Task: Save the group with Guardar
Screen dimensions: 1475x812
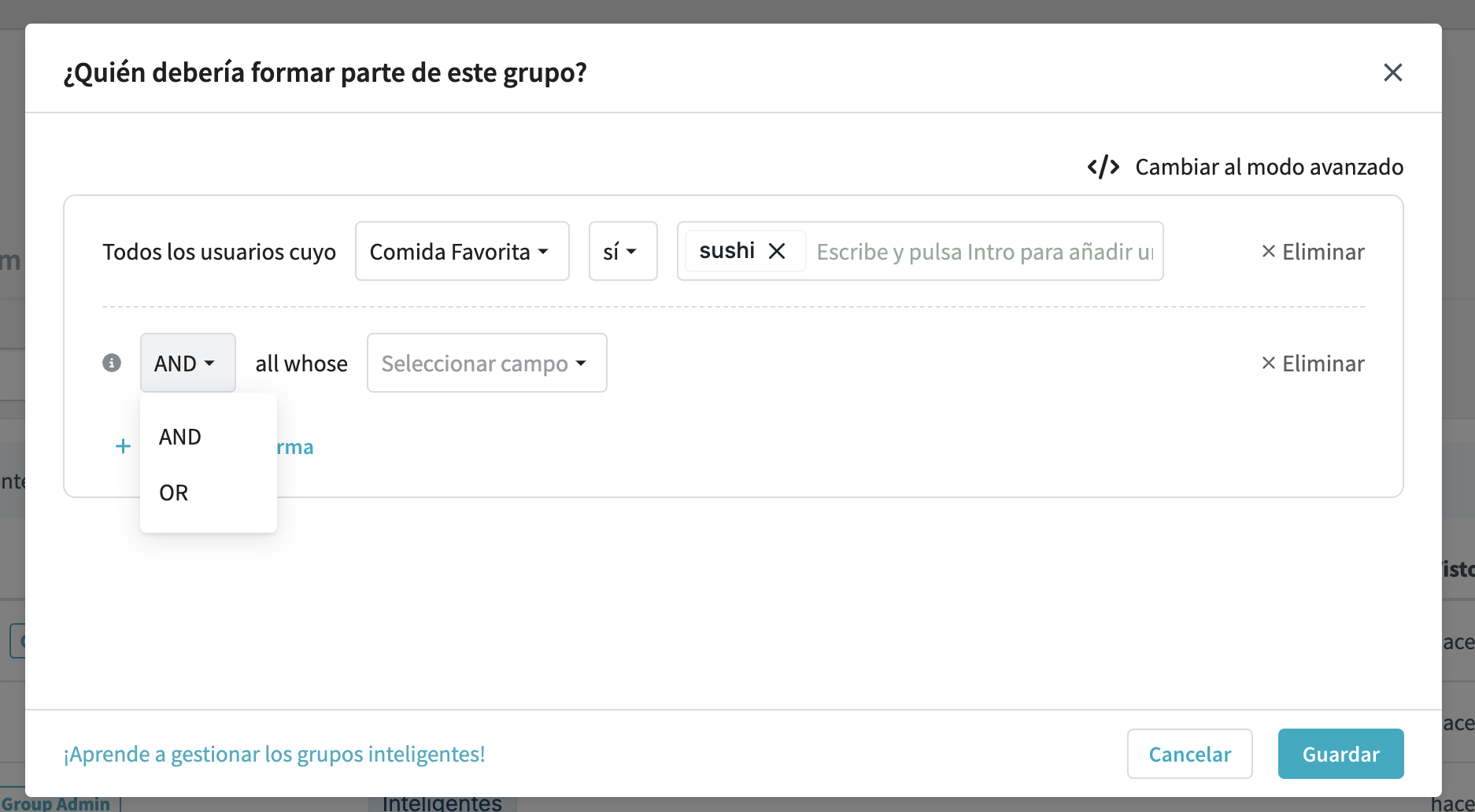Action: tap(1340, 754)
